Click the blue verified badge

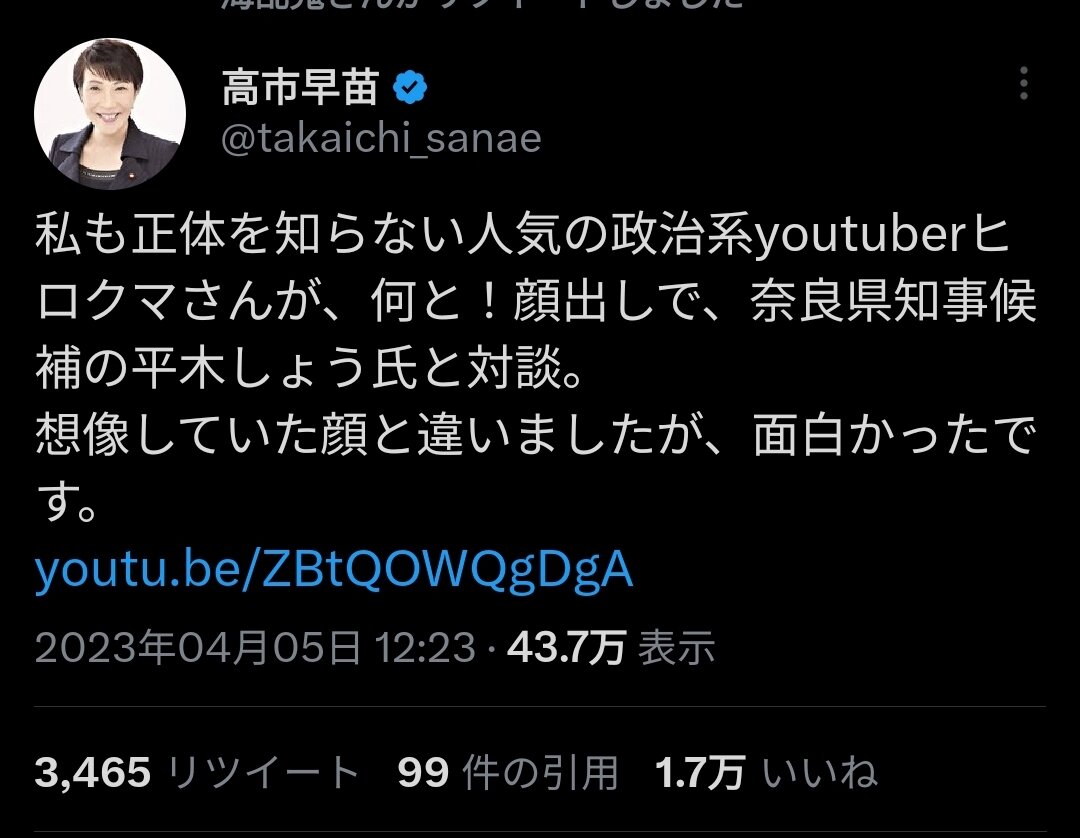click(410, 87)
